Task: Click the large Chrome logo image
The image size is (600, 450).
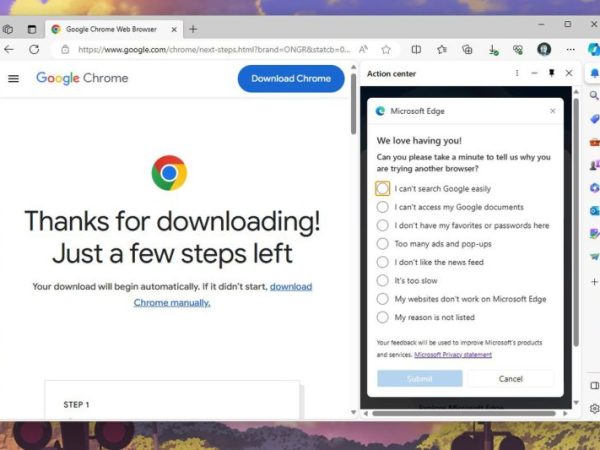Action: (169, 173)
